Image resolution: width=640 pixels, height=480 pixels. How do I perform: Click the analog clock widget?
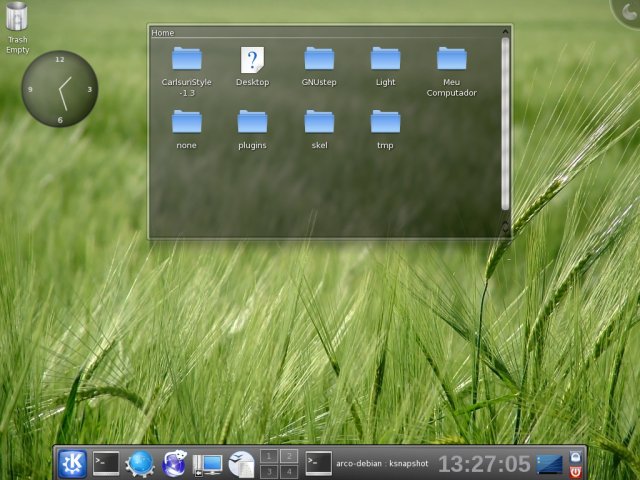(x=60, y=89)
